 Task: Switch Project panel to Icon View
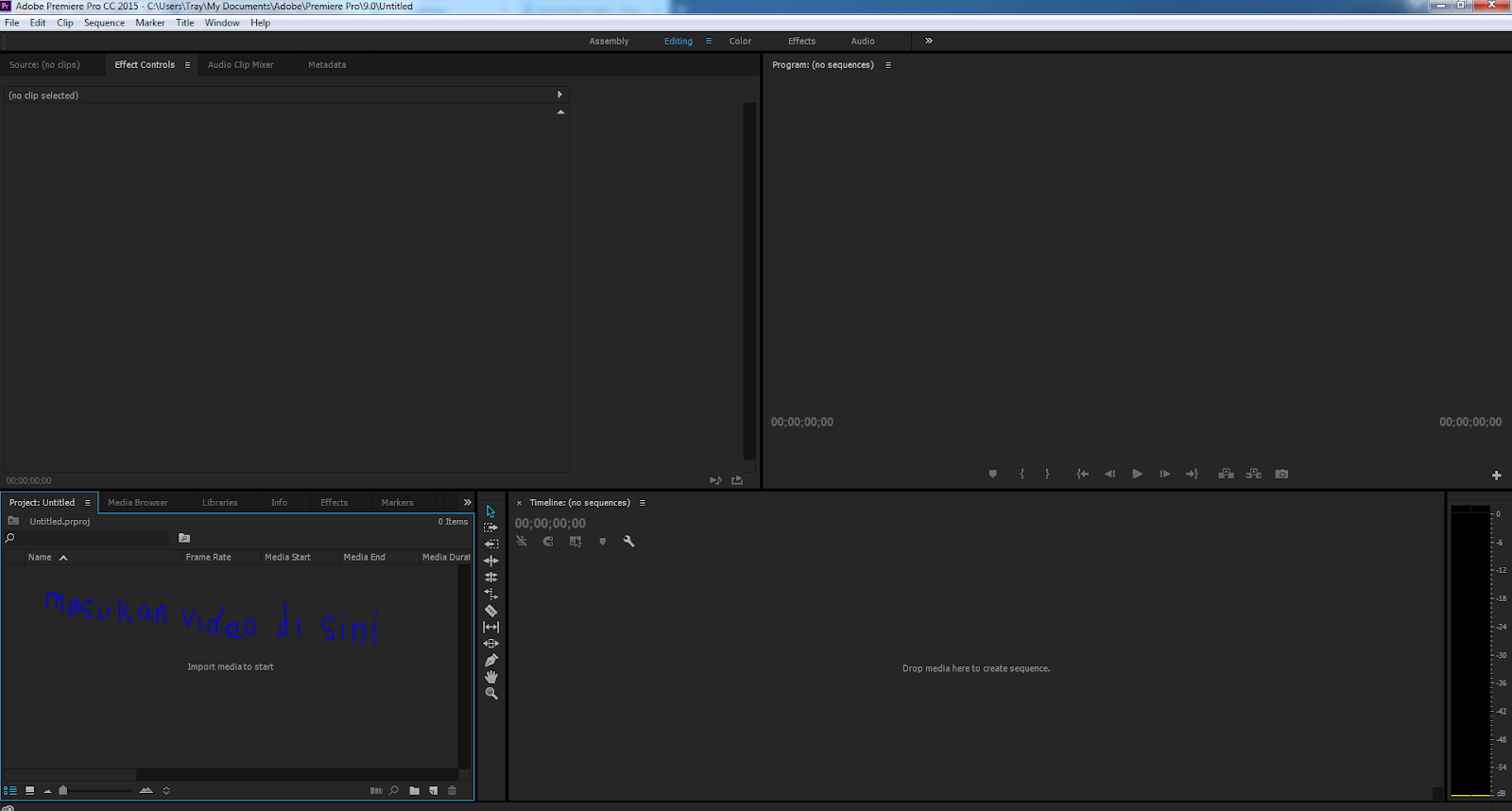click(x=30, y=790)
